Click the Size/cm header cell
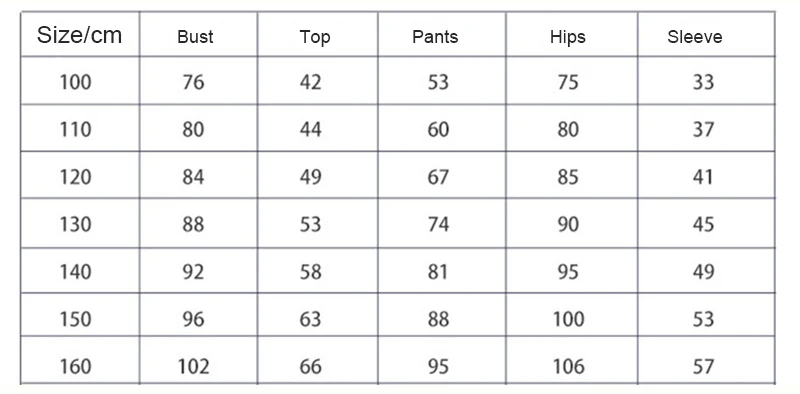The image size is (800, 394). click(79, 35)
